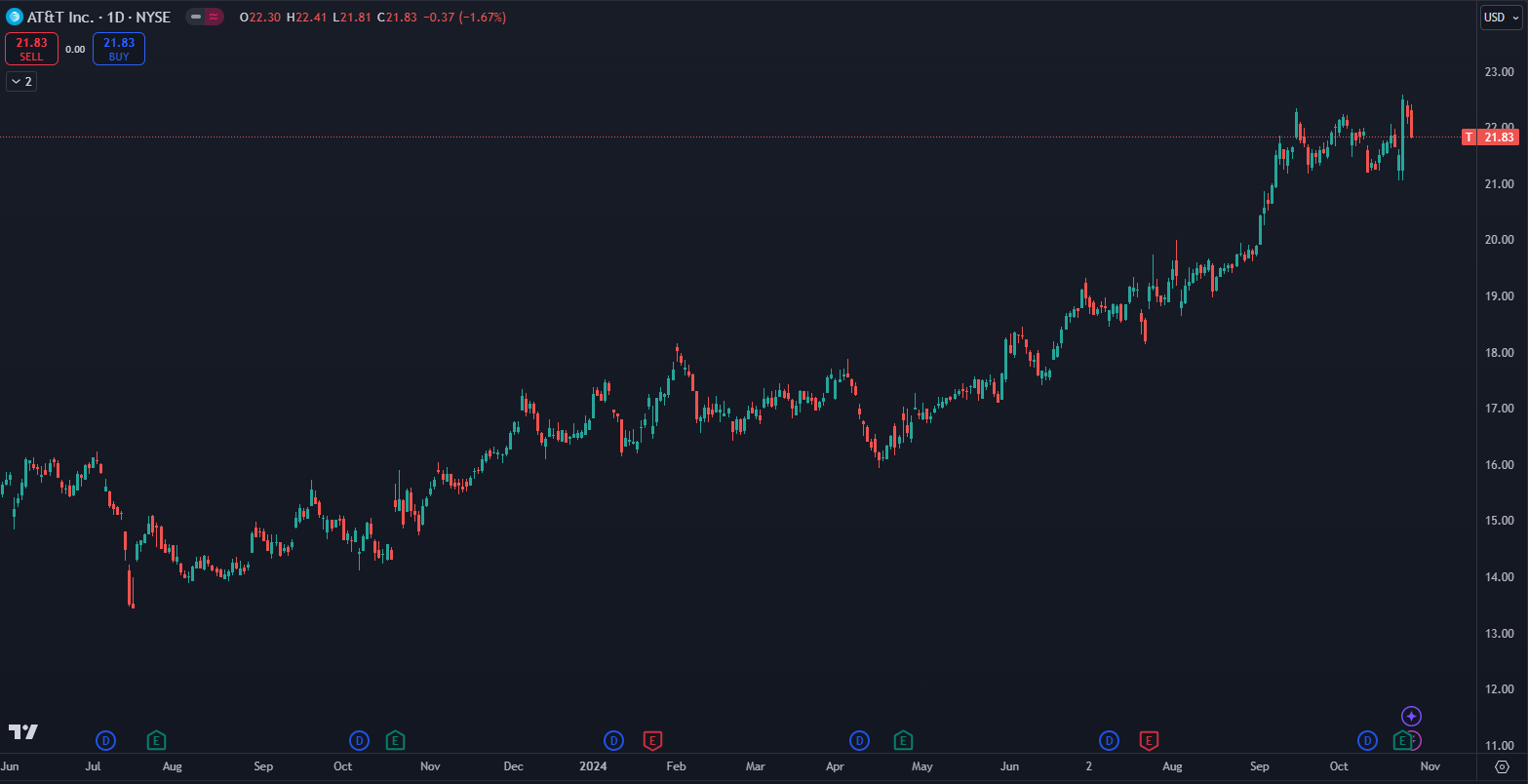Viewport: 1528px width, 784px height.
Task: Click the red earnings marker near February 2024
Action: tap(652, 741)
